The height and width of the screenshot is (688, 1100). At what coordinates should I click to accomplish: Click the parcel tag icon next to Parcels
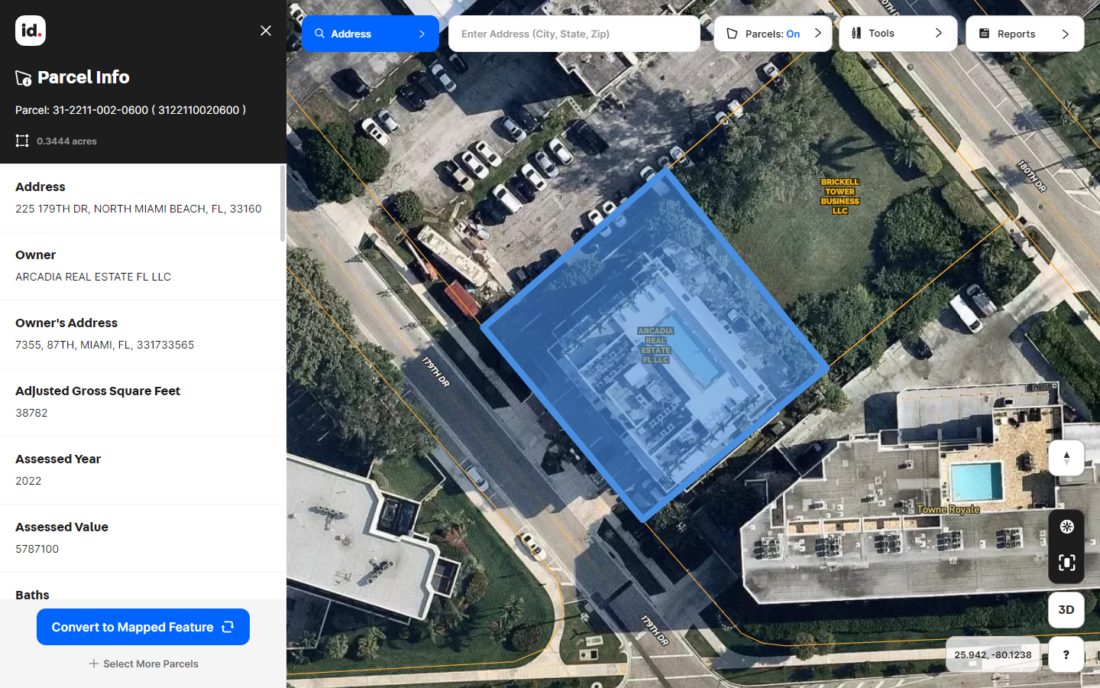coord(733,33)
